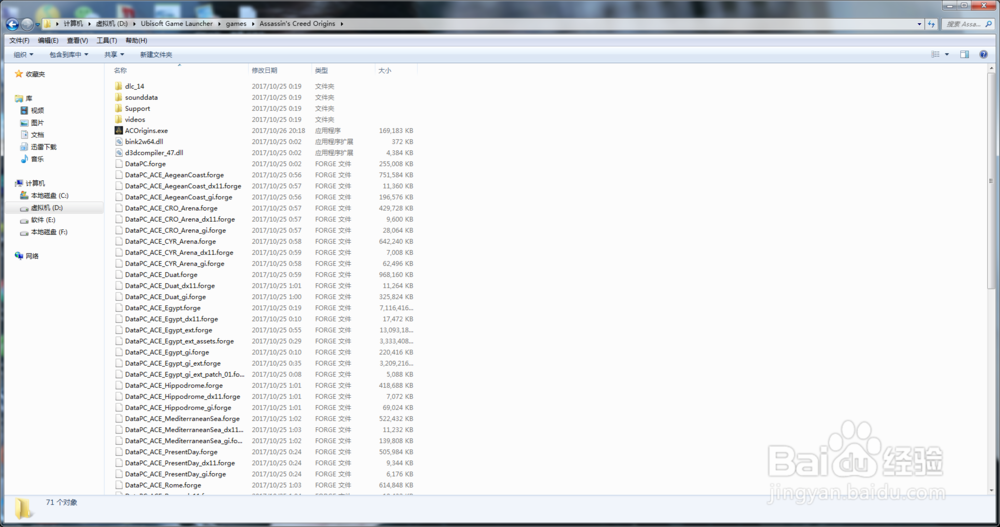Select the bink2w64.dll file icon

(119, 142)
